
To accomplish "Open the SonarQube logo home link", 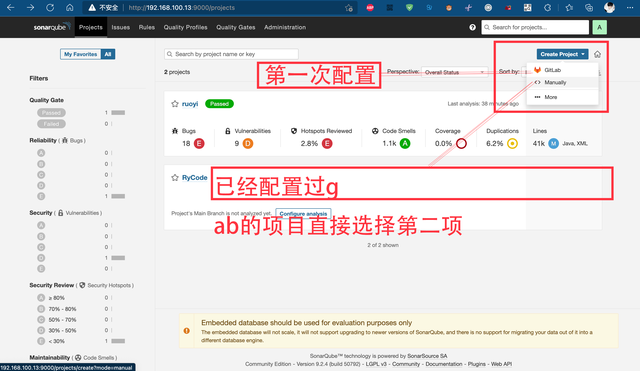I will point(51,27).
